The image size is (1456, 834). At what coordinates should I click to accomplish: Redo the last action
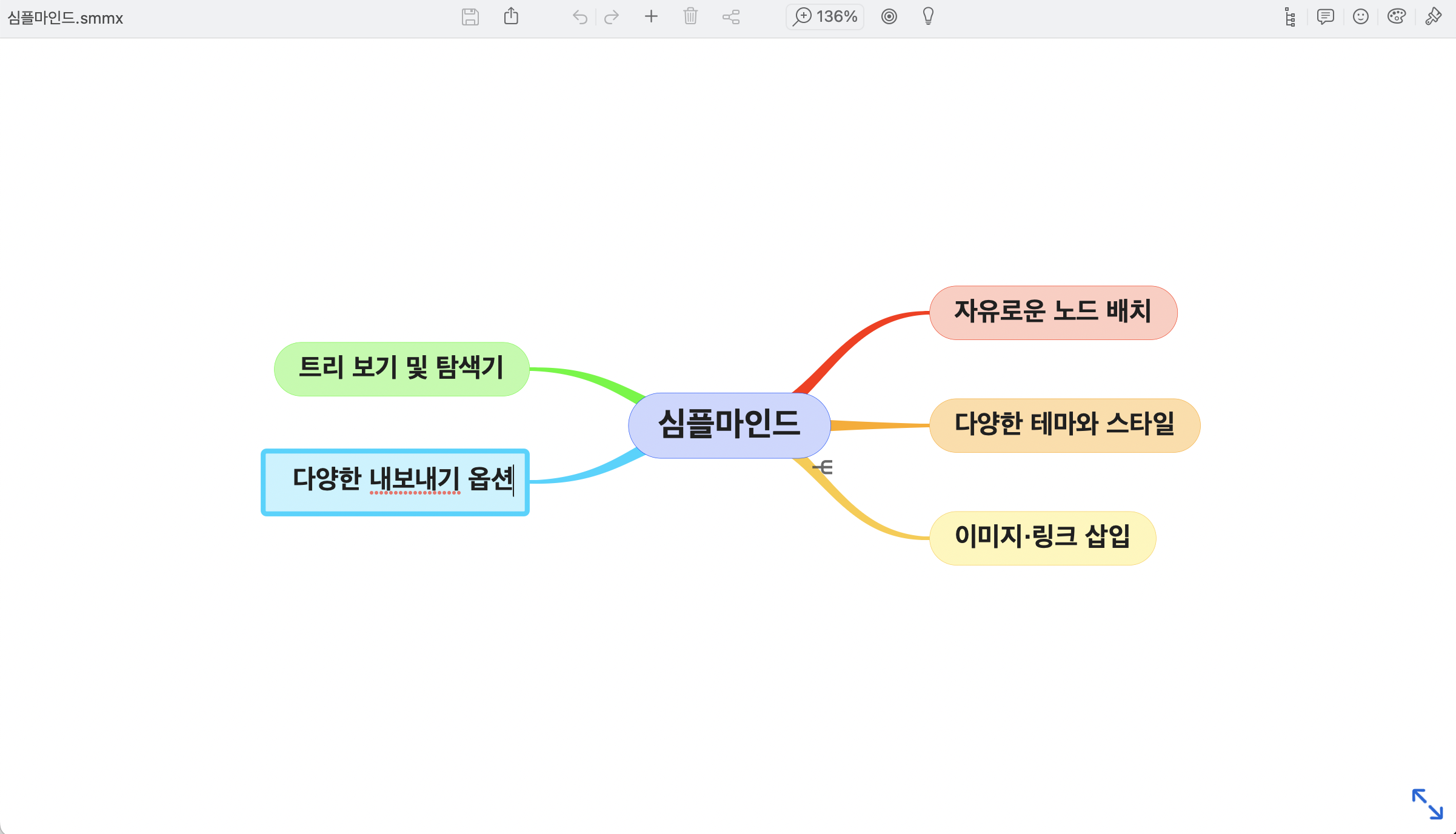coord(612,17)
